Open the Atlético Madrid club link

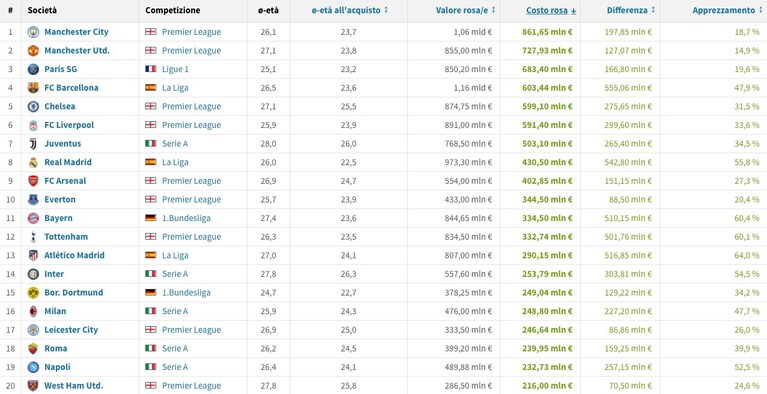coord(74,255)
